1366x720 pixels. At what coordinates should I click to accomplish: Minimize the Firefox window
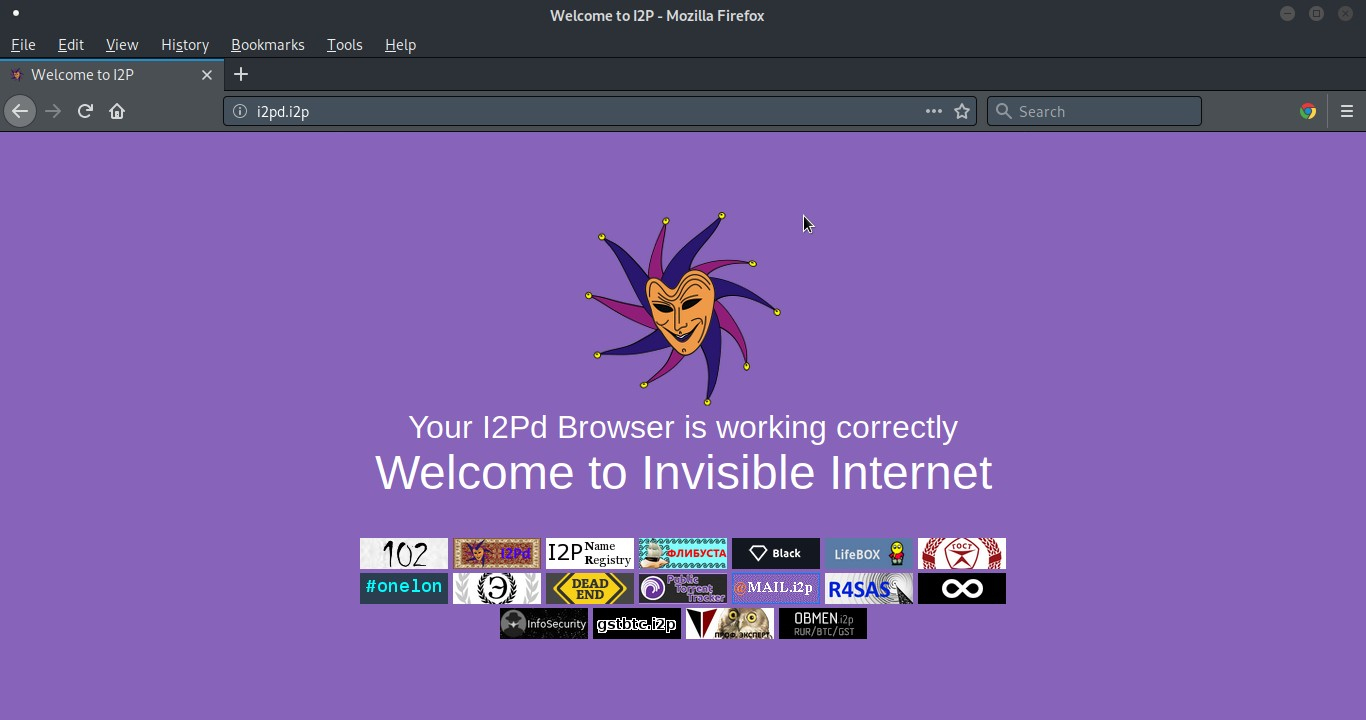1287,14
